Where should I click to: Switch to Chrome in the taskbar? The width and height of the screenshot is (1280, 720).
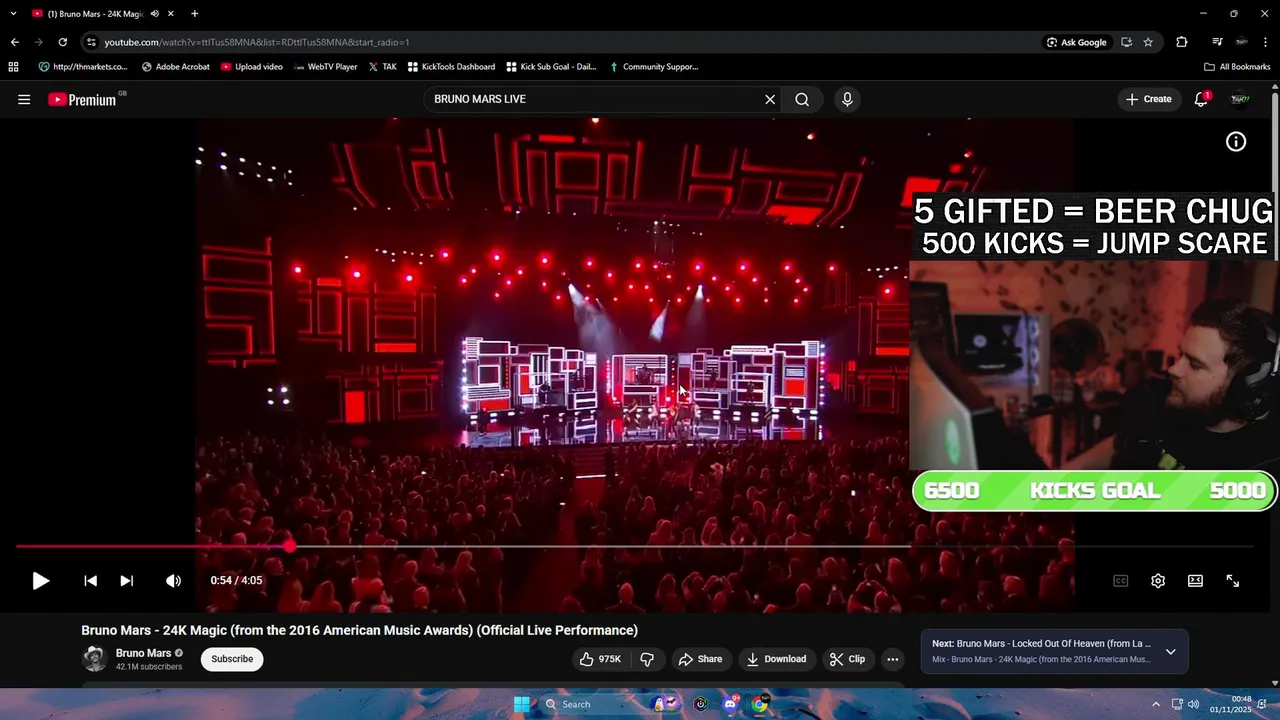pyautogui.click(x=760, y=704)
